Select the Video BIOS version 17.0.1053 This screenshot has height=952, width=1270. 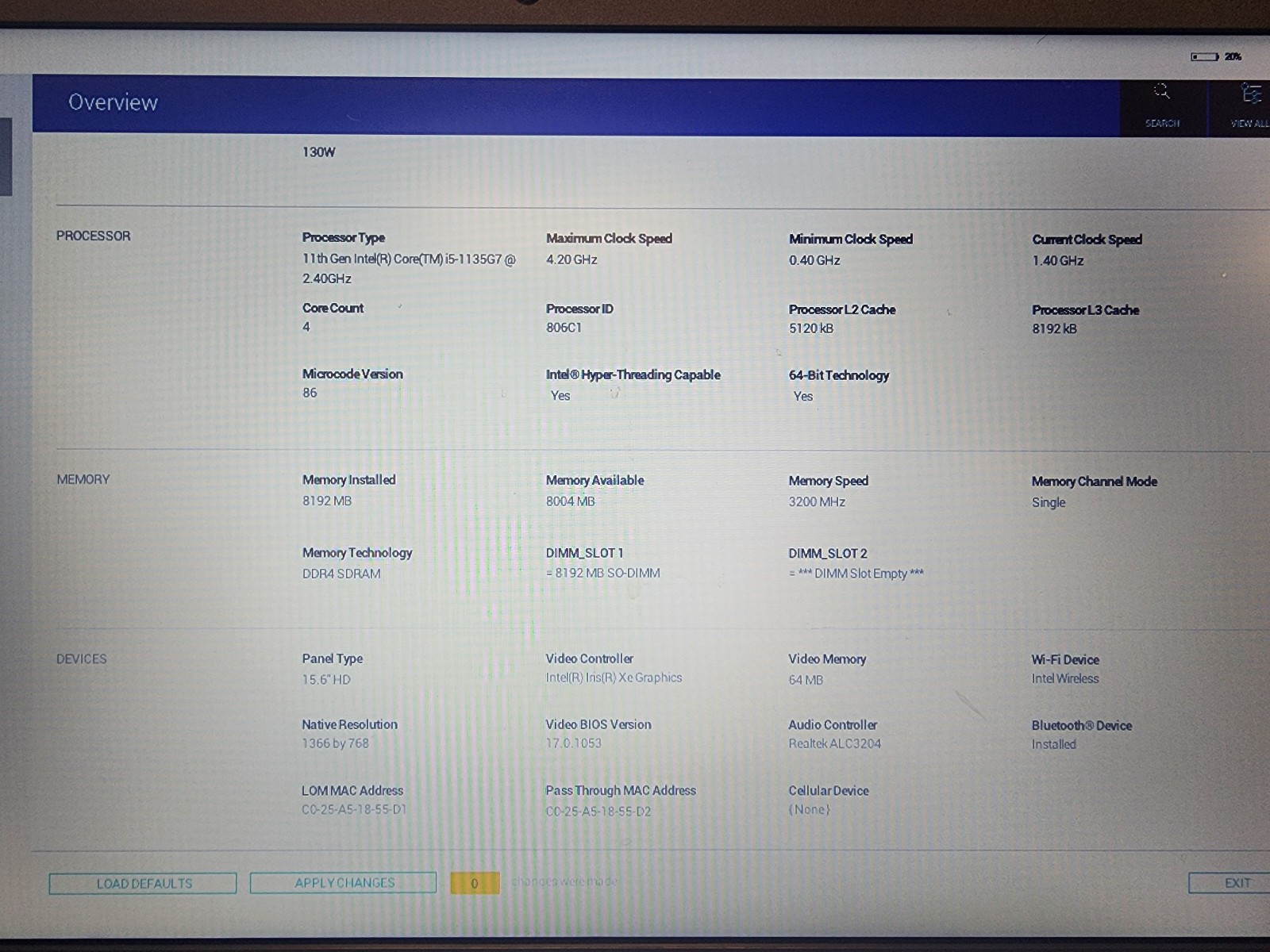coord(573,743)
